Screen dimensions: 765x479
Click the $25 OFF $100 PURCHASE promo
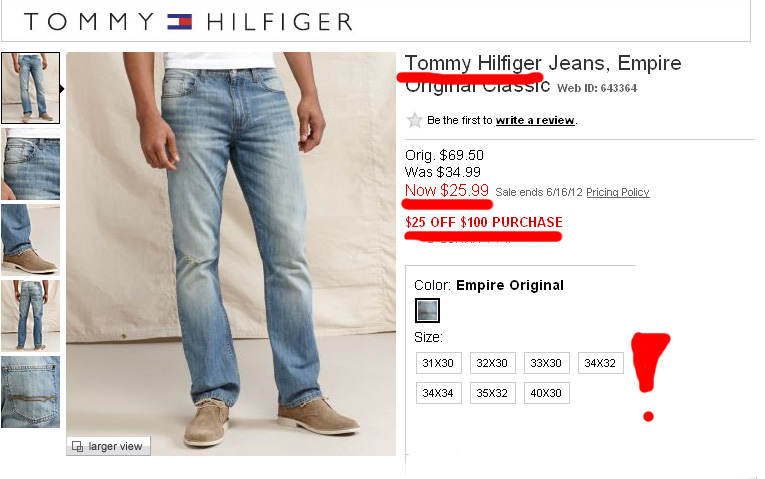[483, 222]
